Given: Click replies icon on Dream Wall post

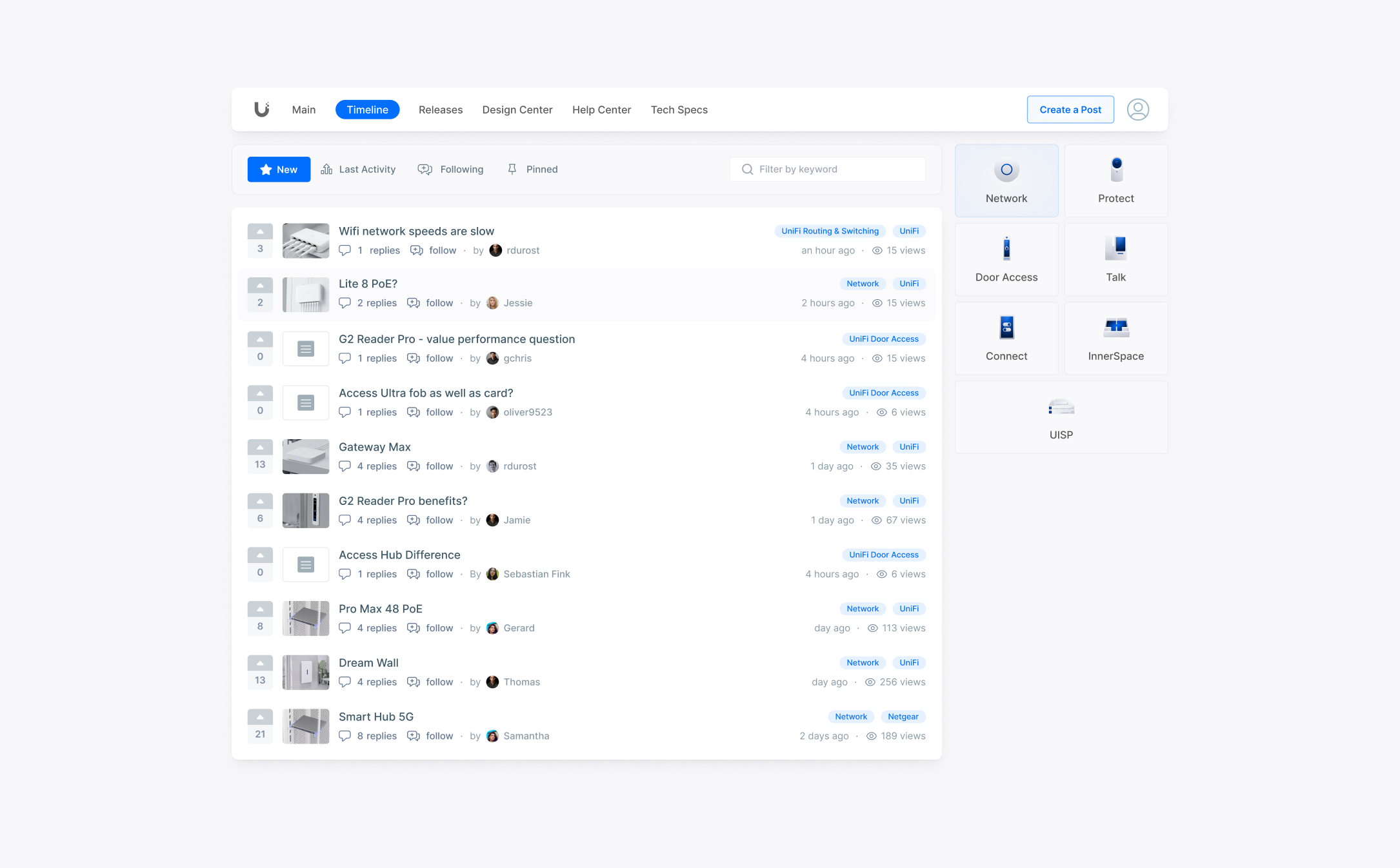Looking at the screenshot, I should coord(345,682).
